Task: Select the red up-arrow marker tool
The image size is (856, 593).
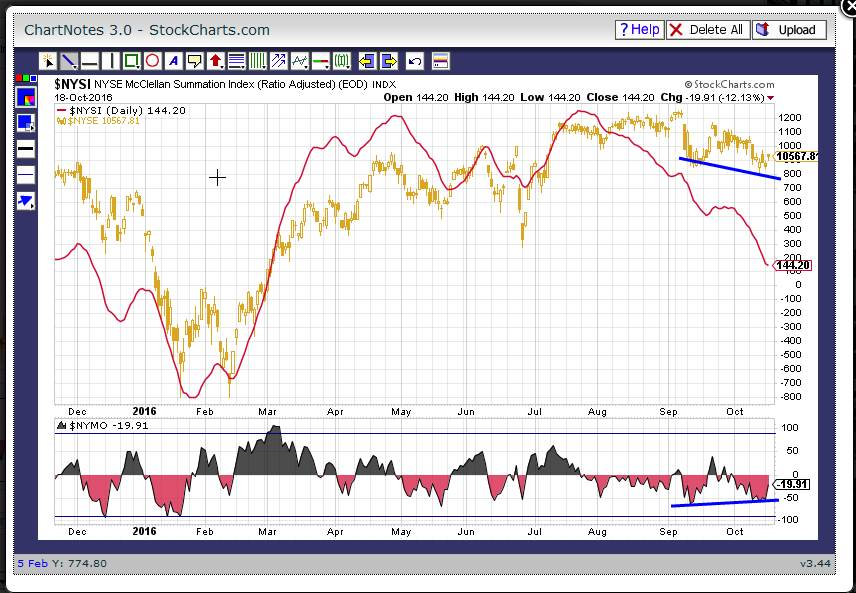Action: (216, 60)
